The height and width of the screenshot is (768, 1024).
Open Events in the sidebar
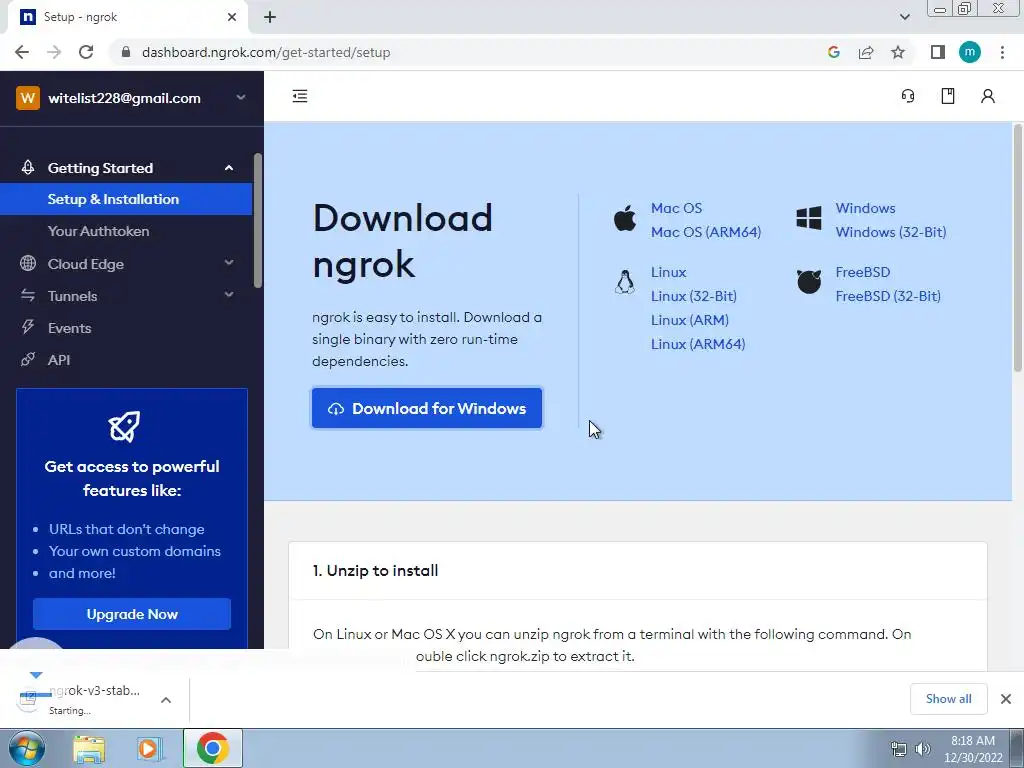coord(69,328)
